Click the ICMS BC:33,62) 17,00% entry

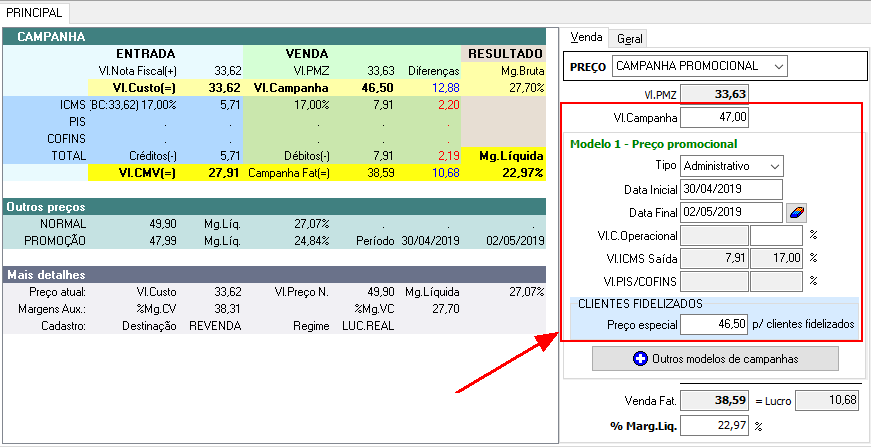click(x=132, y=104)
